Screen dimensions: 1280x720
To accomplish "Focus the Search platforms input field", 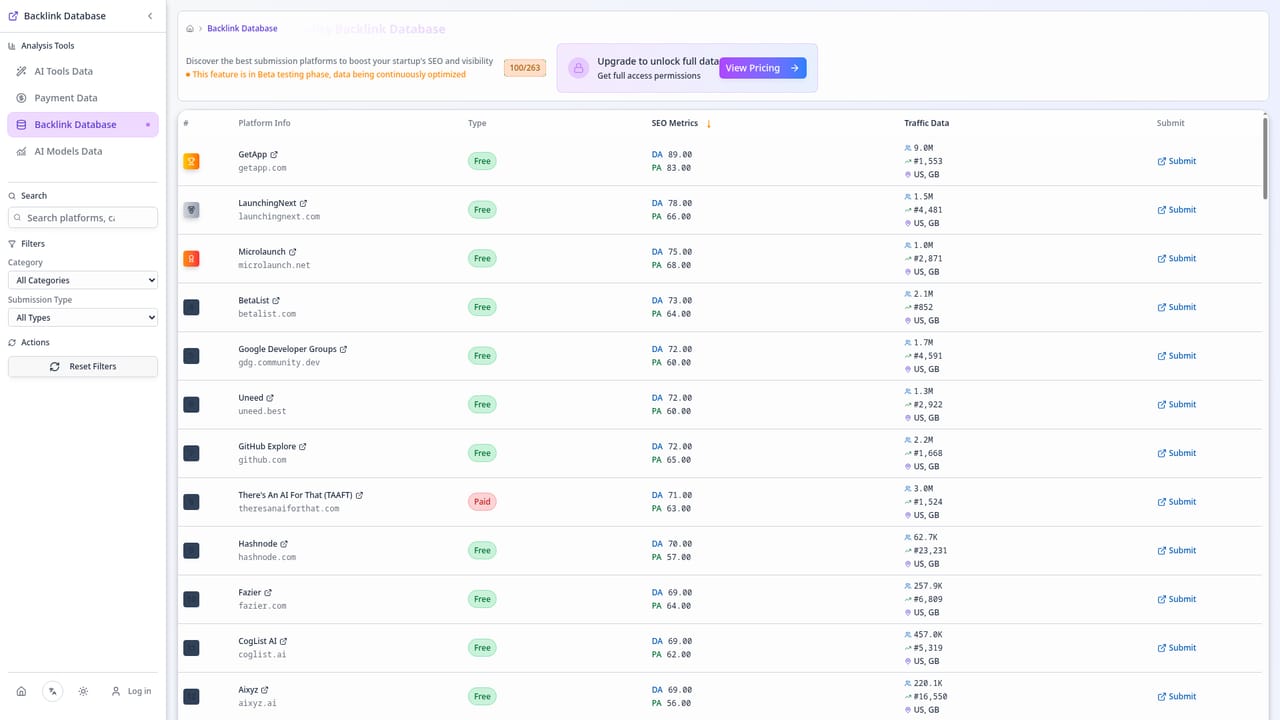I will (83, 217).
